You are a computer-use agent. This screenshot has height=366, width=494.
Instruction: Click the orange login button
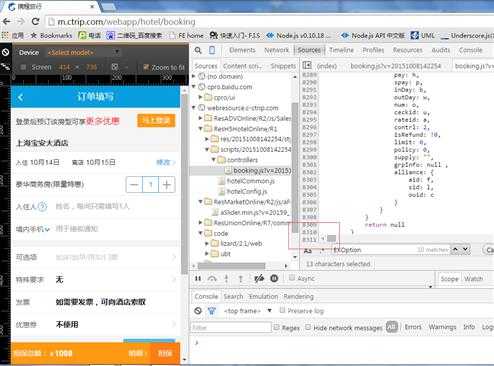point(156,120)
